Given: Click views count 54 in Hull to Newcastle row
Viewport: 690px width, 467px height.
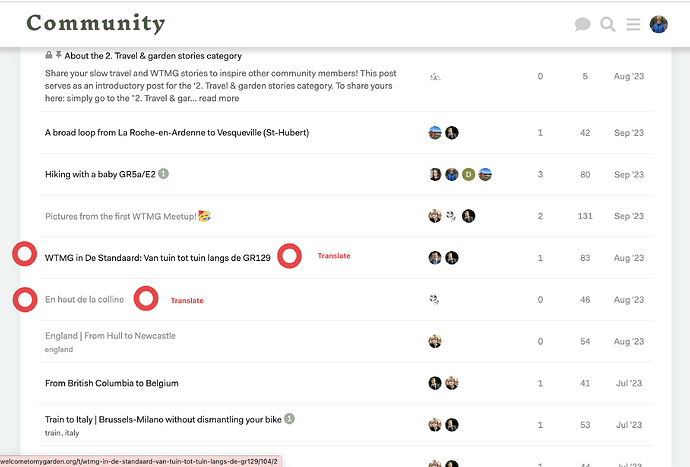Looking at the screenshot, I should click(x=585, y=342).
